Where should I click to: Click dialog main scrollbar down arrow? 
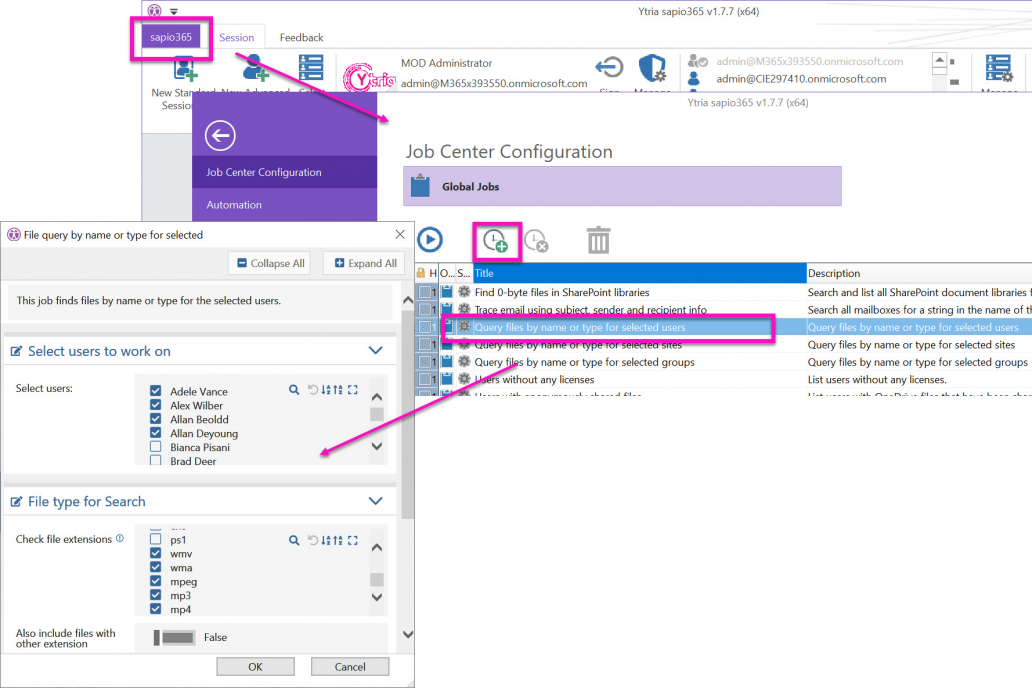(x=407, y=635)
